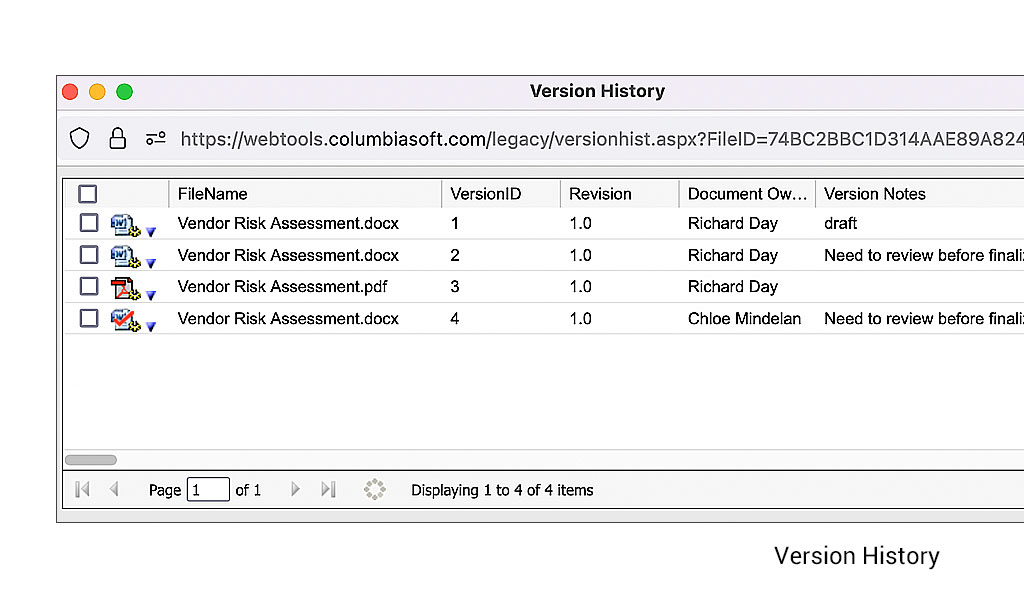The image size is (1024, 614).
Task: Open Word document icon for version 1
Action: click(x=125, y=225)
